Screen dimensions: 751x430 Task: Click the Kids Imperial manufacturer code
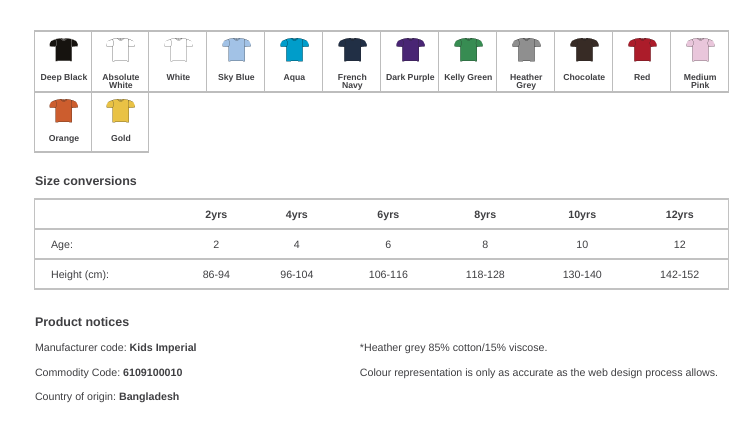pos(163,348)
